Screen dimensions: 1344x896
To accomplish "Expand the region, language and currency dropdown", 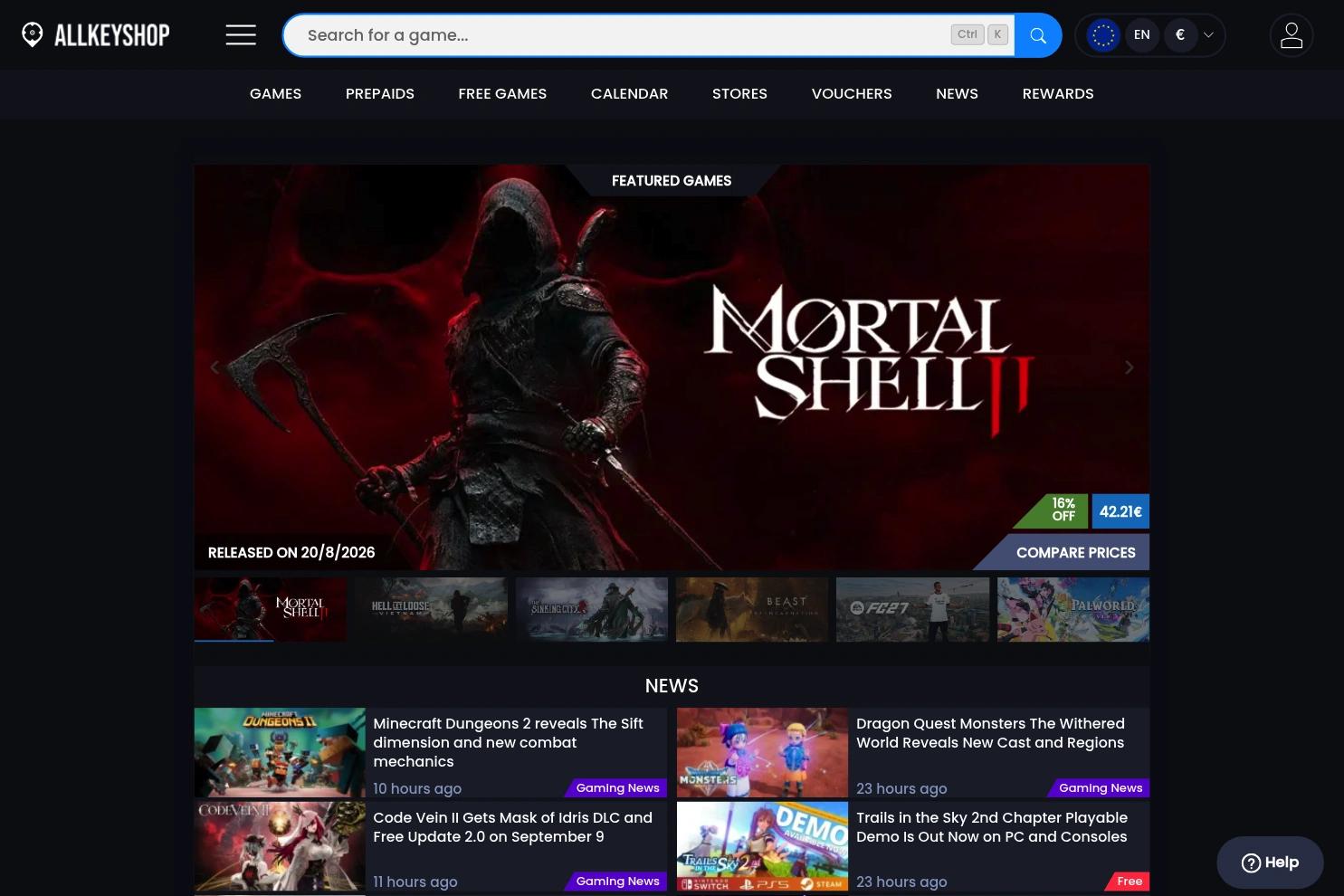I will (x=1208, y=35).
